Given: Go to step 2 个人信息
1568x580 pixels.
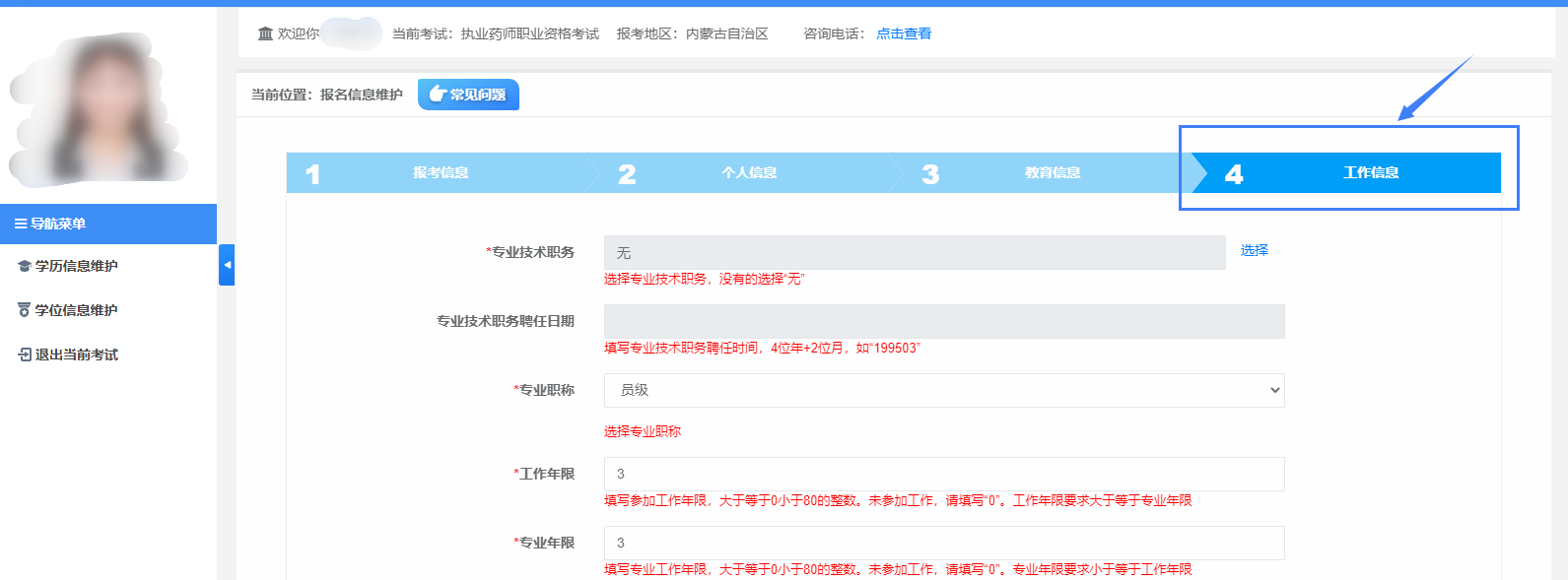Looking at the screenshot, I should click(748, 173).
